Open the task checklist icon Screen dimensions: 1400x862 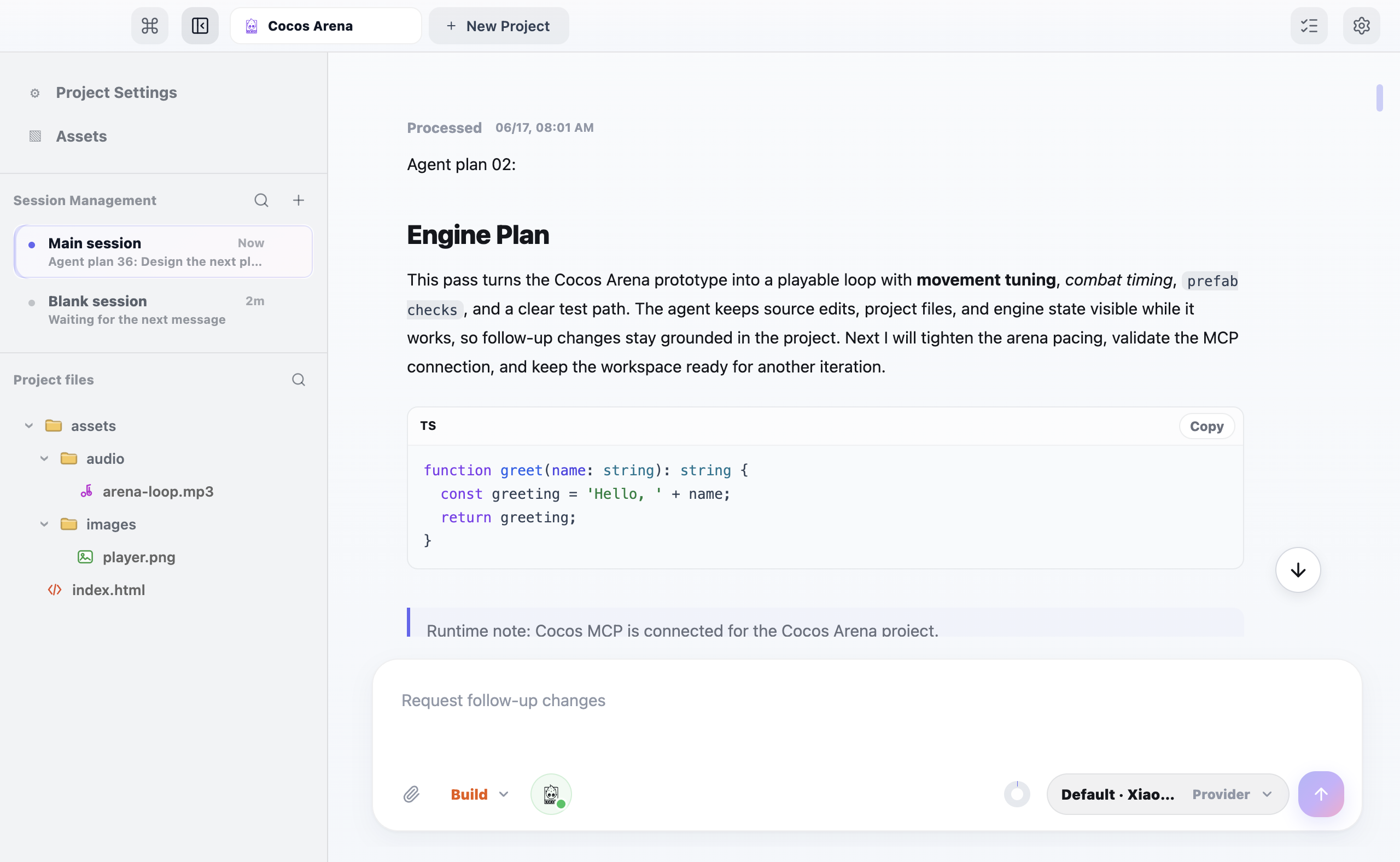pyautogui.click(x=1309, y=26)
